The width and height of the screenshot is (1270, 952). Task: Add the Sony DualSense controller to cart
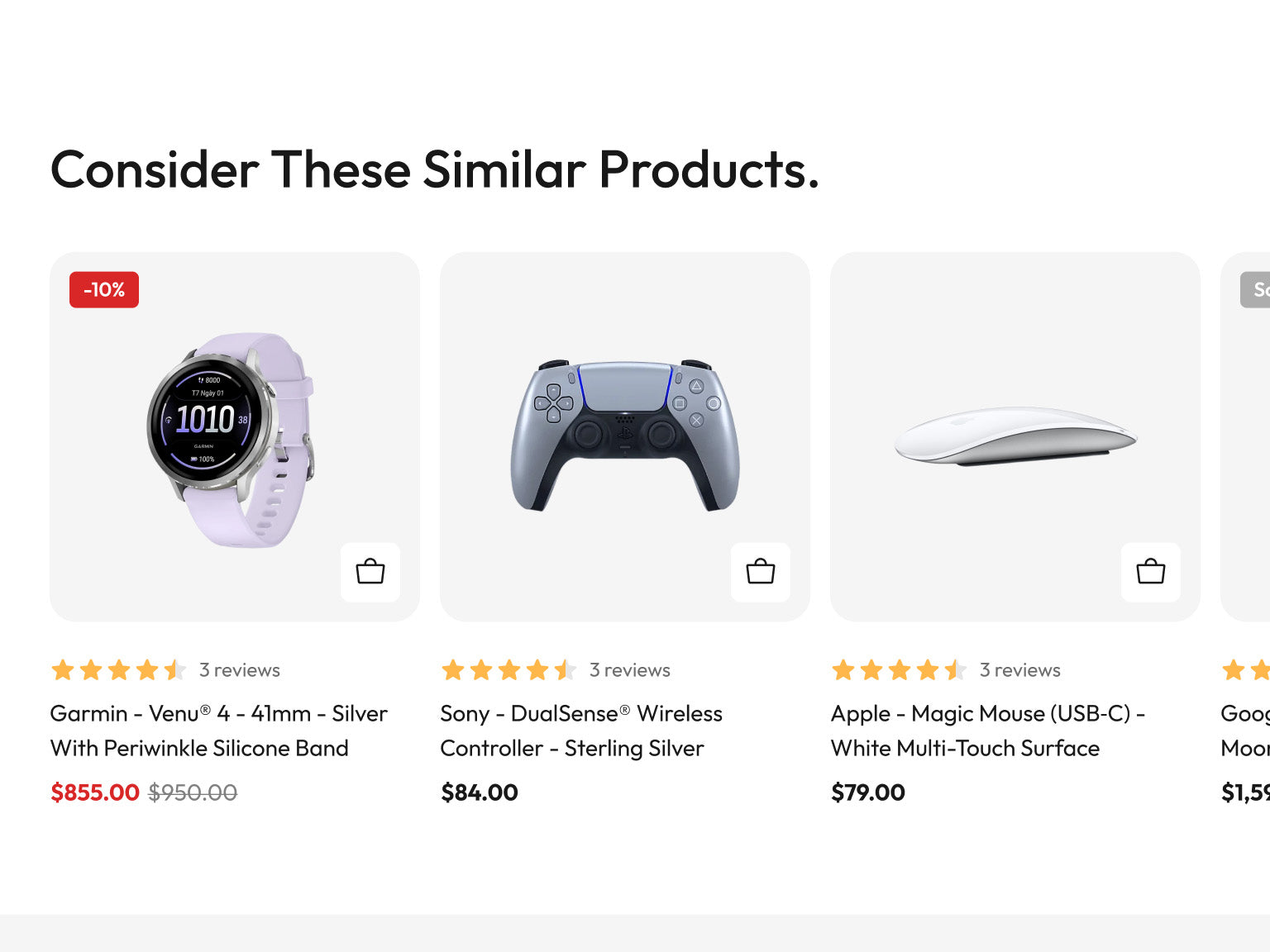pos(761,572)
